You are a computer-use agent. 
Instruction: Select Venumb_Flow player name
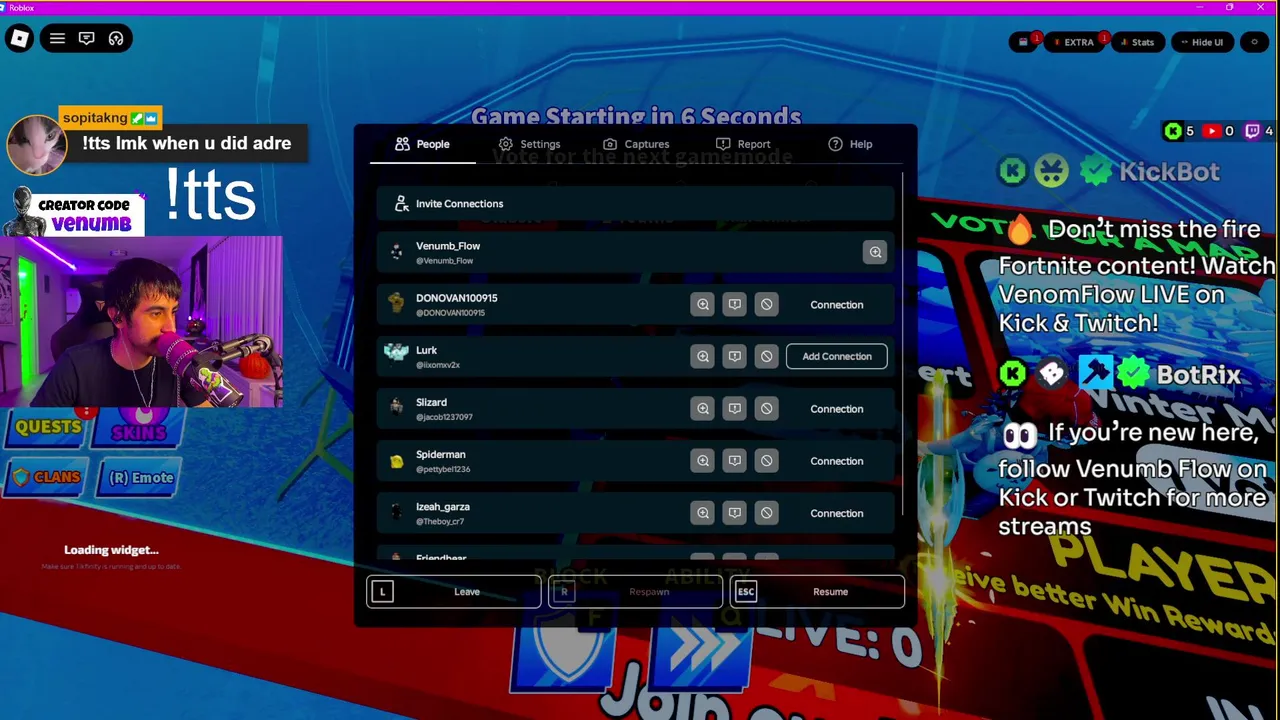[448, 246]
